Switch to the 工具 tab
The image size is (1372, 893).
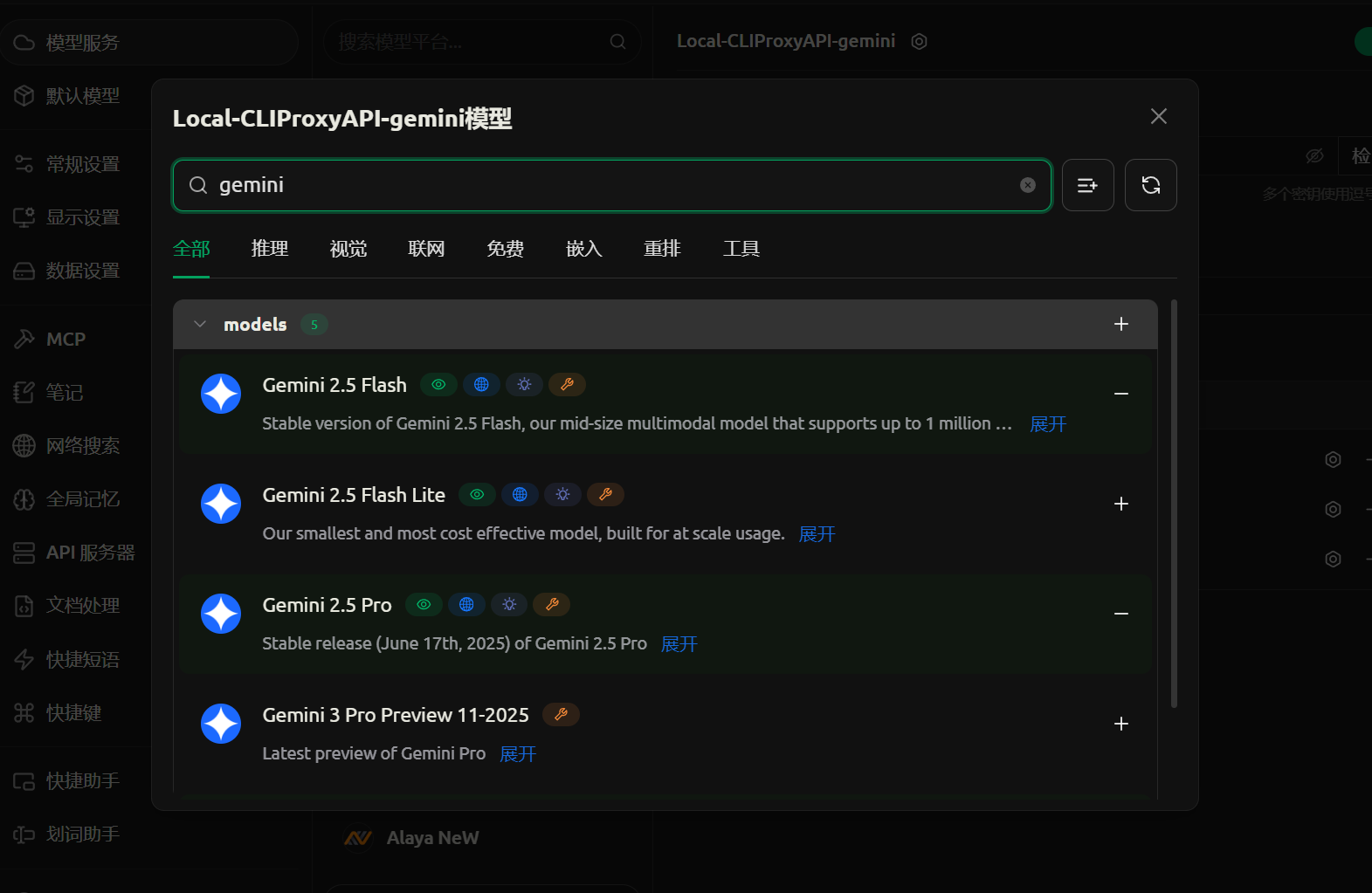tap(741, 249)
